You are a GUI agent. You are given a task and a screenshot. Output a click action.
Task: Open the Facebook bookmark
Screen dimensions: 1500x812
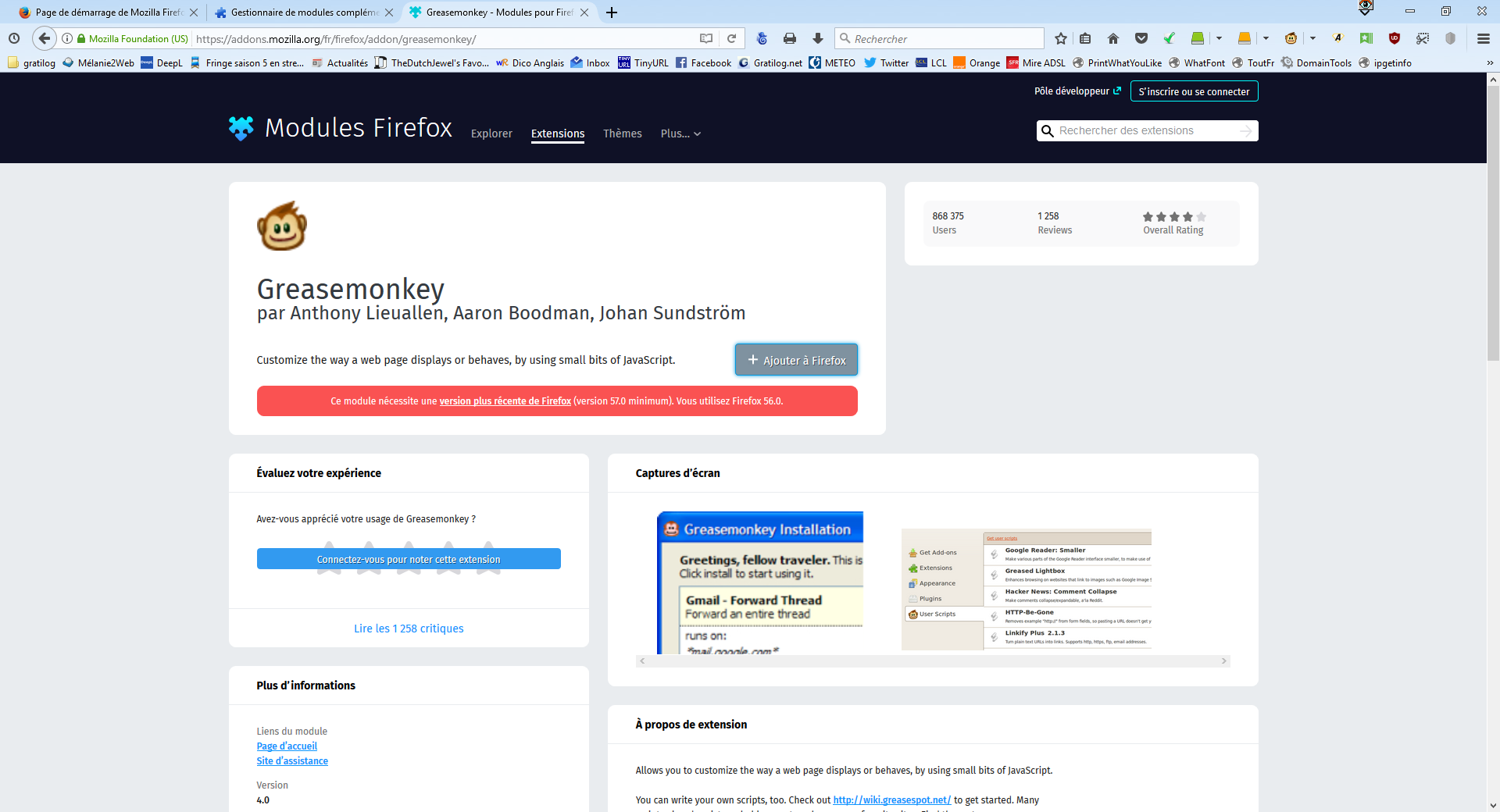click(703, 63)
